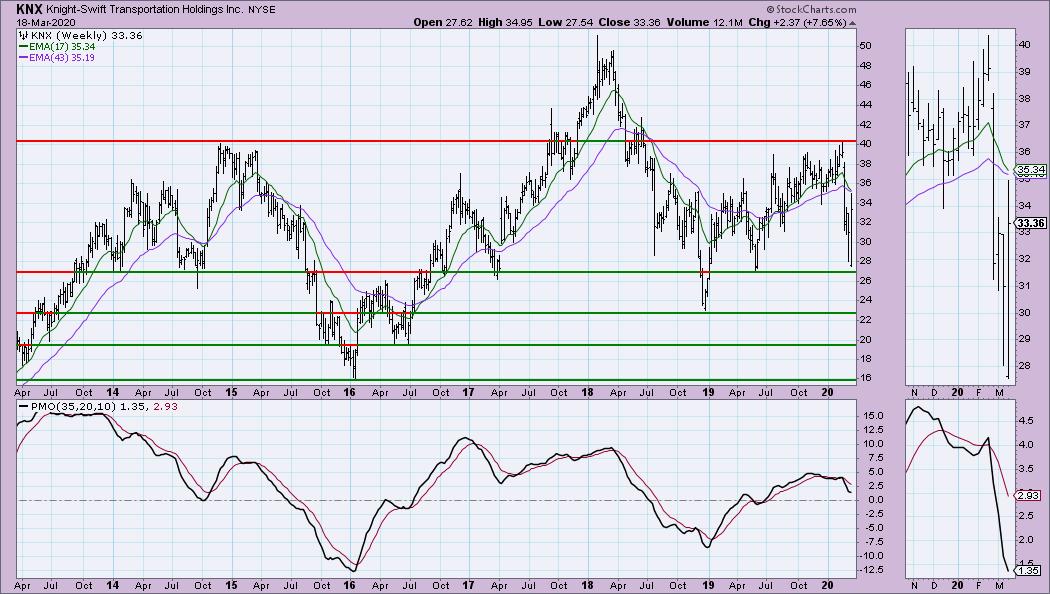Click the © StockCharts.com attribution text
This screenshot has width=1050, height=594.
point(811,9)
